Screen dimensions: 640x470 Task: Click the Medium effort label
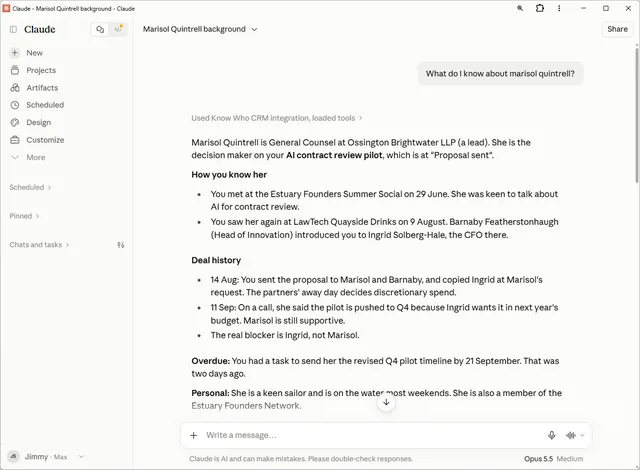570,459
